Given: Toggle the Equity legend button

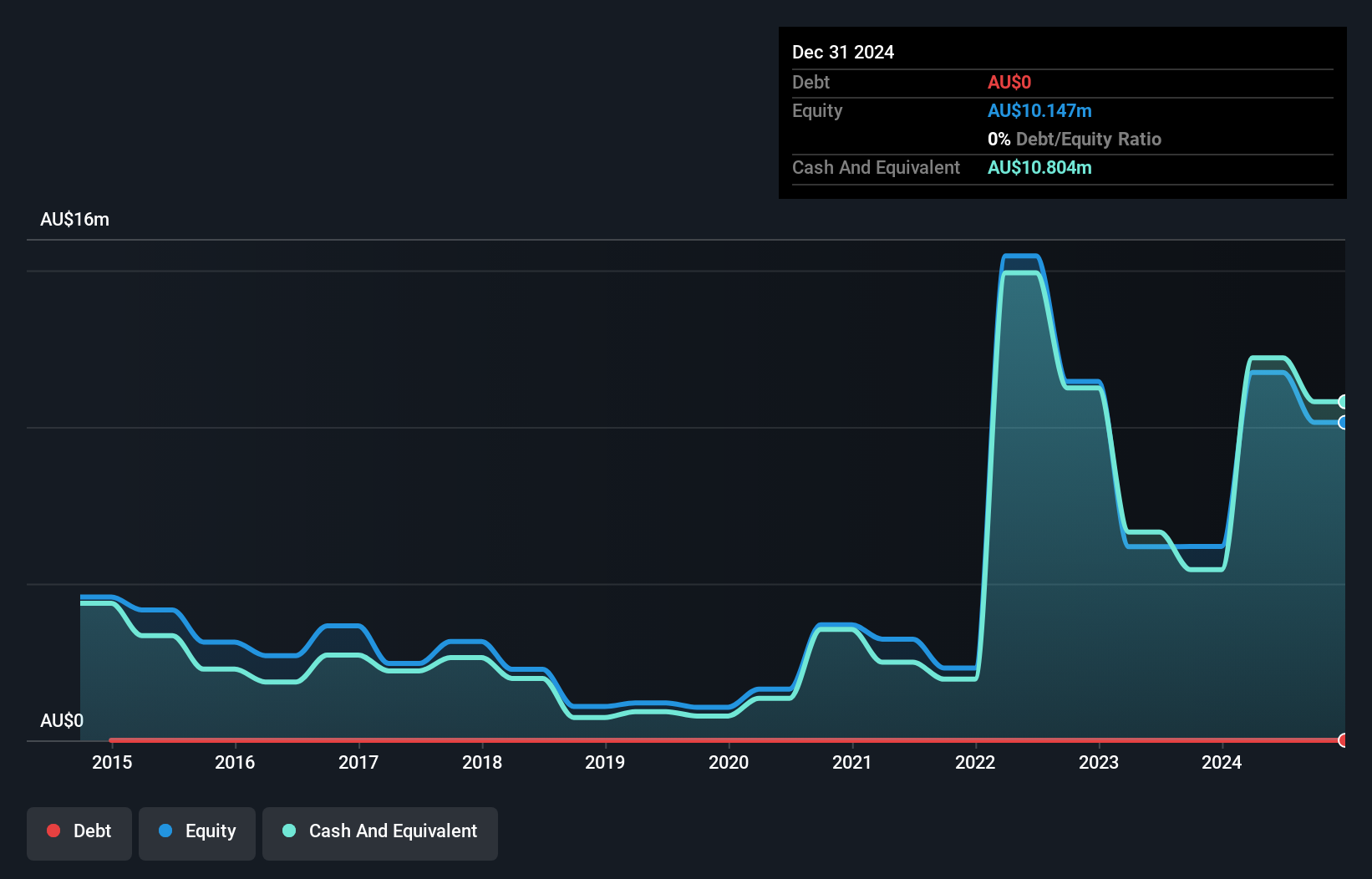Looking at the screenshot, I should [x=197, y=833].
